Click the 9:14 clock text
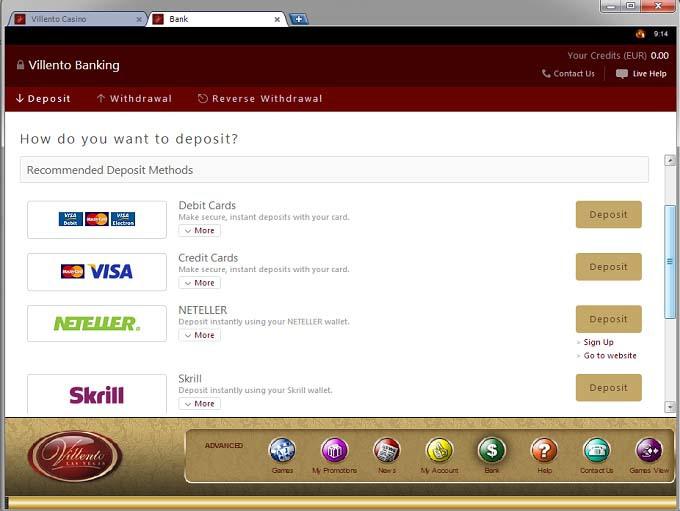 coord(661,34)
